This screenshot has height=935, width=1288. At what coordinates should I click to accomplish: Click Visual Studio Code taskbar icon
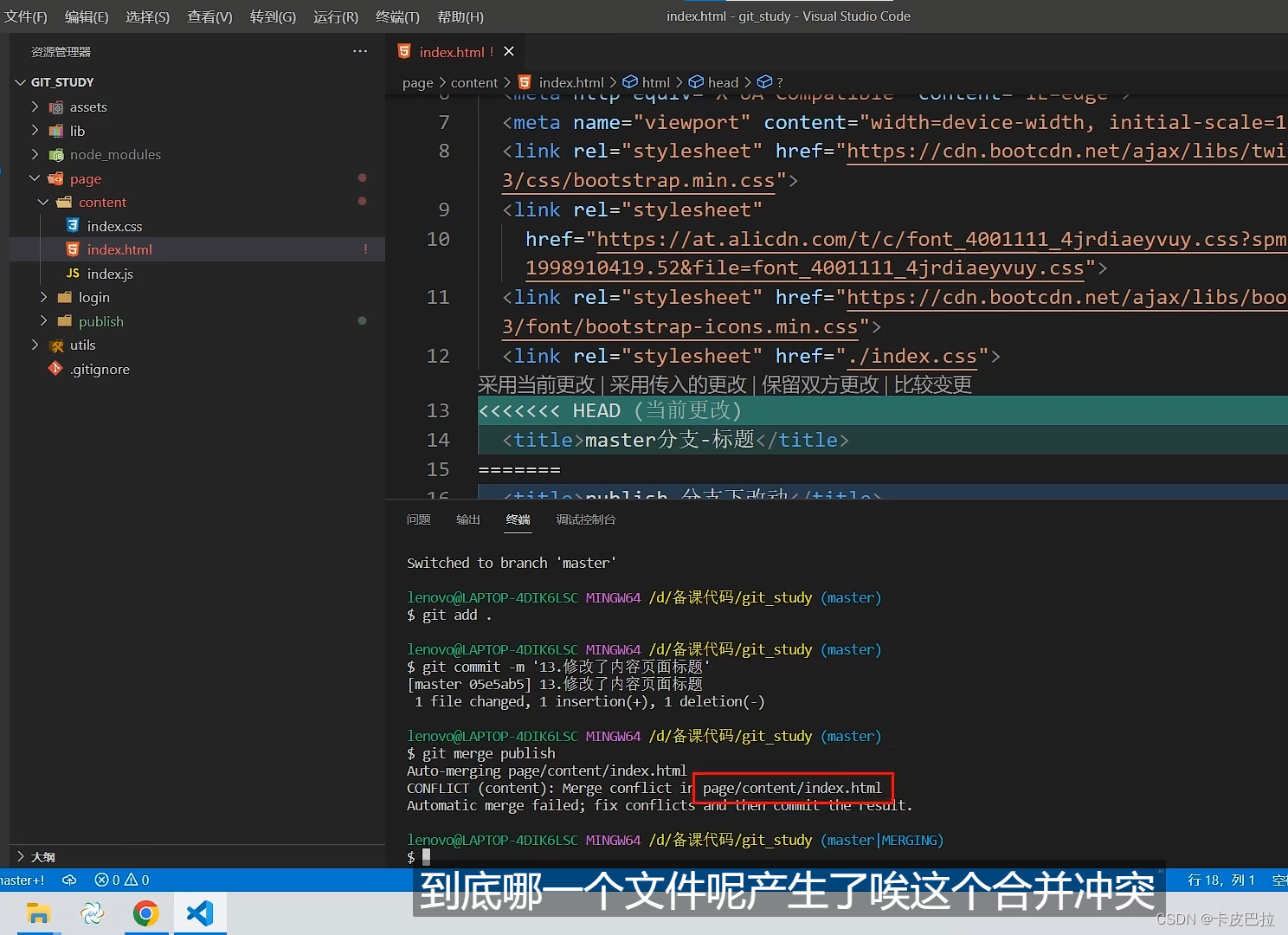tap(200, 913)
